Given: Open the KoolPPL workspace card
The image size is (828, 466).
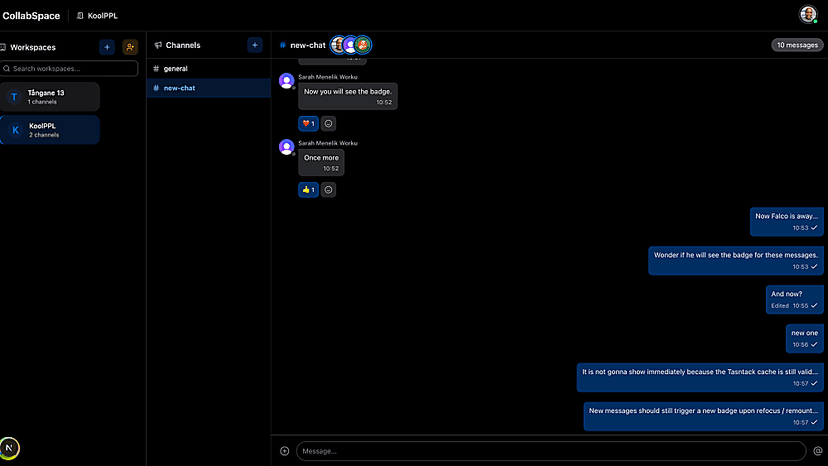Looking at the screenshot, I should coord(50,130).
